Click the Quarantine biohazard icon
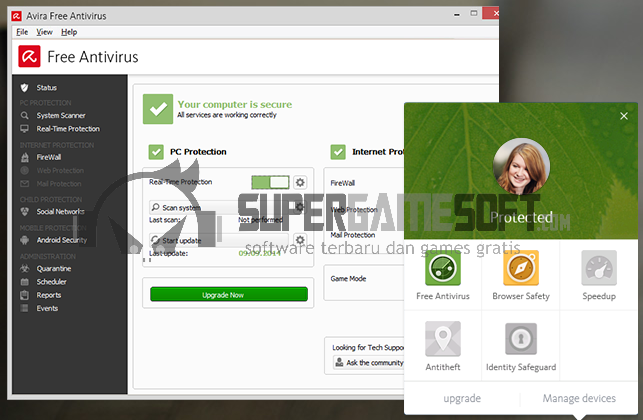This screenshot has width=643, height=420. (25, 269)
